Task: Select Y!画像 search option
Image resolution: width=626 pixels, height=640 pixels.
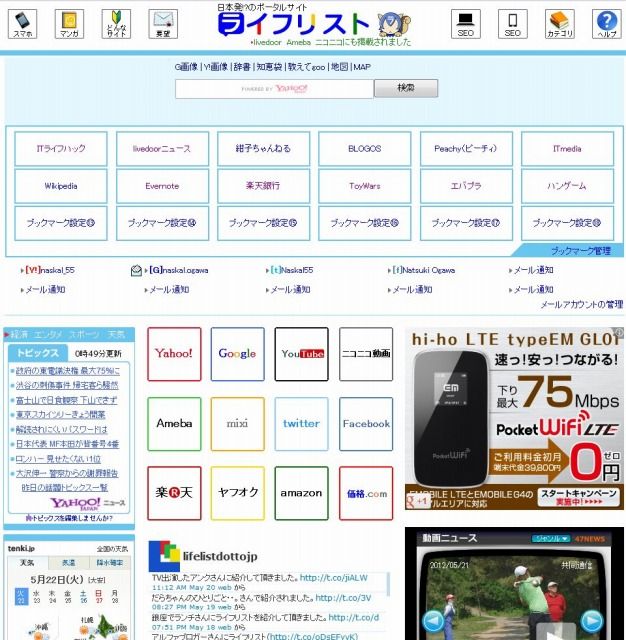Action: point(216,67)
